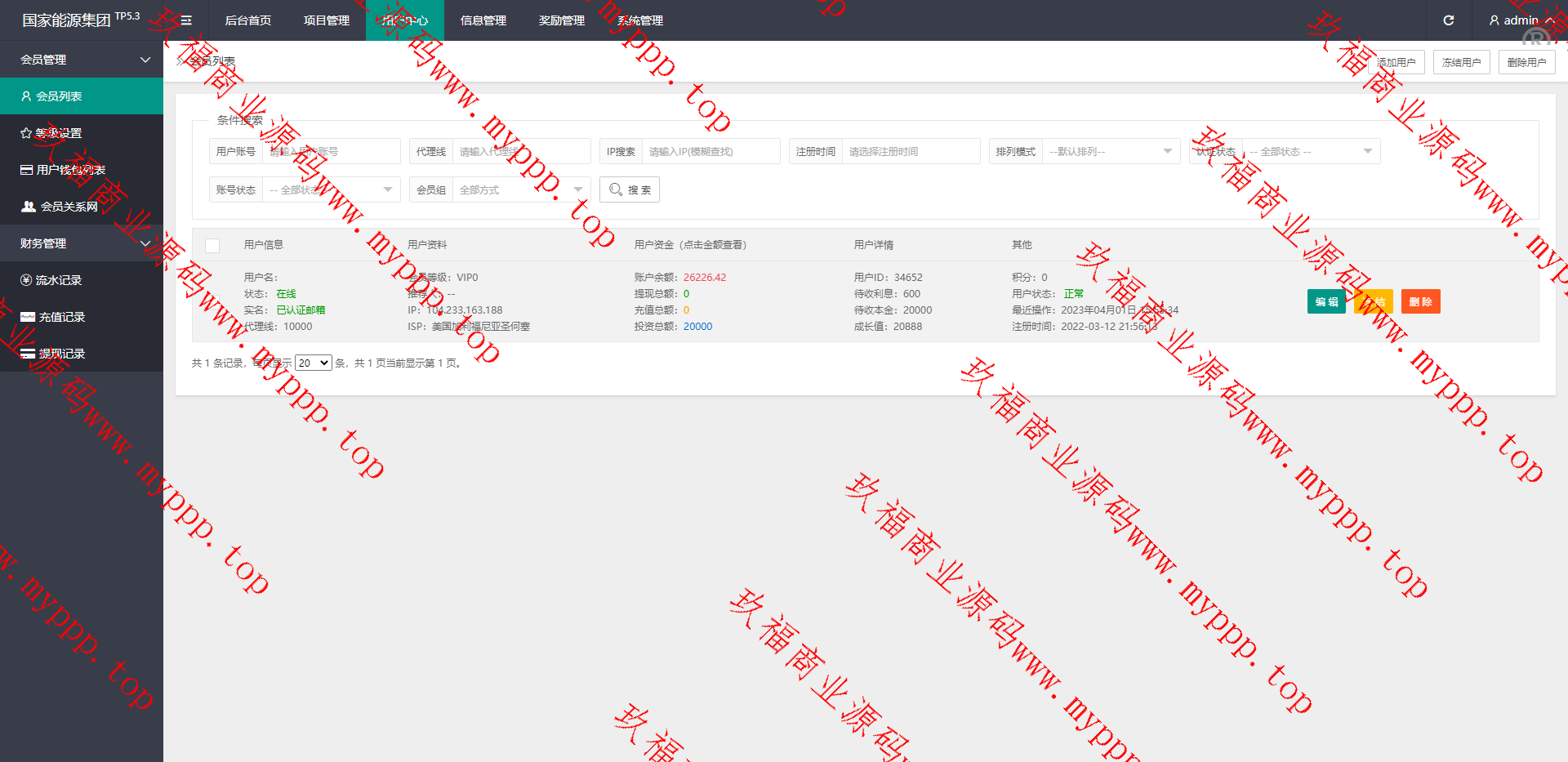Click the refresh icon in top bar

[x=1448, y=20]
